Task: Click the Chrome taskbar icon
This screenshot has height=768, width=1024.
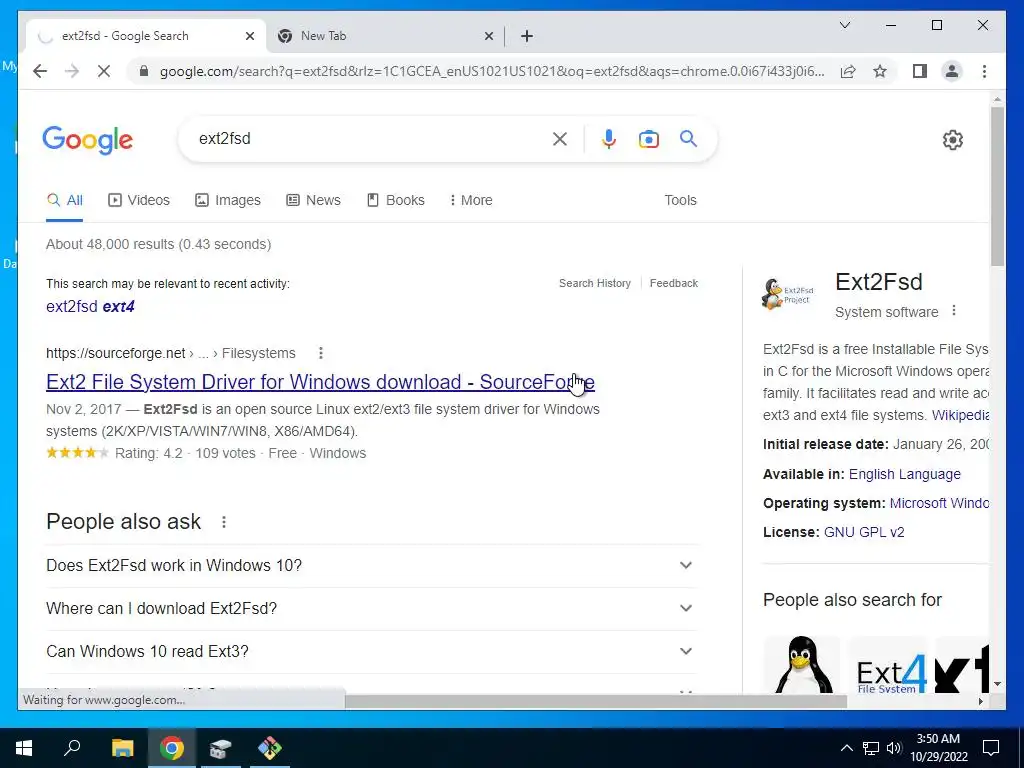Action: pos(171,748)
